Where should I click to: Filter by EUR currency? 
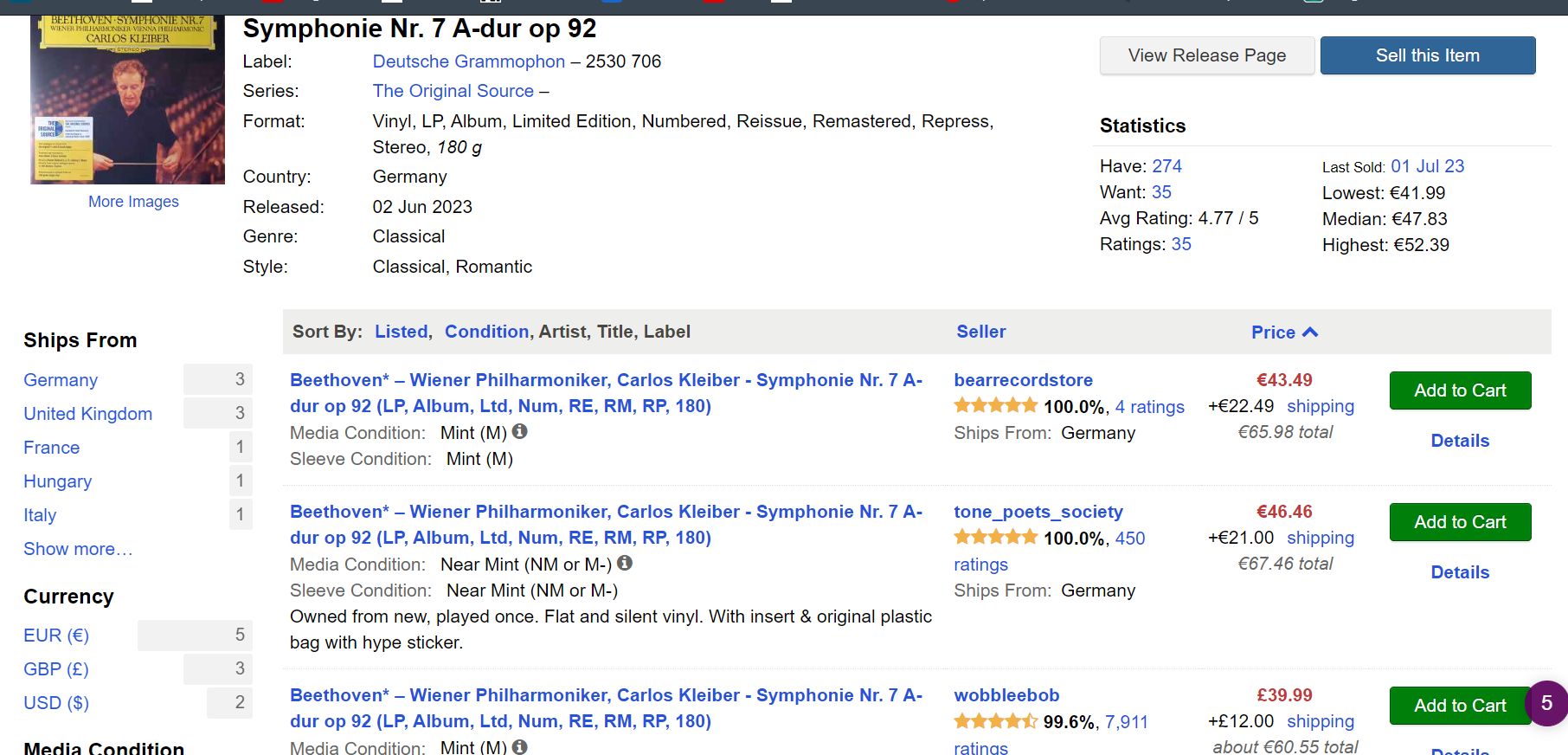[56, 636]
